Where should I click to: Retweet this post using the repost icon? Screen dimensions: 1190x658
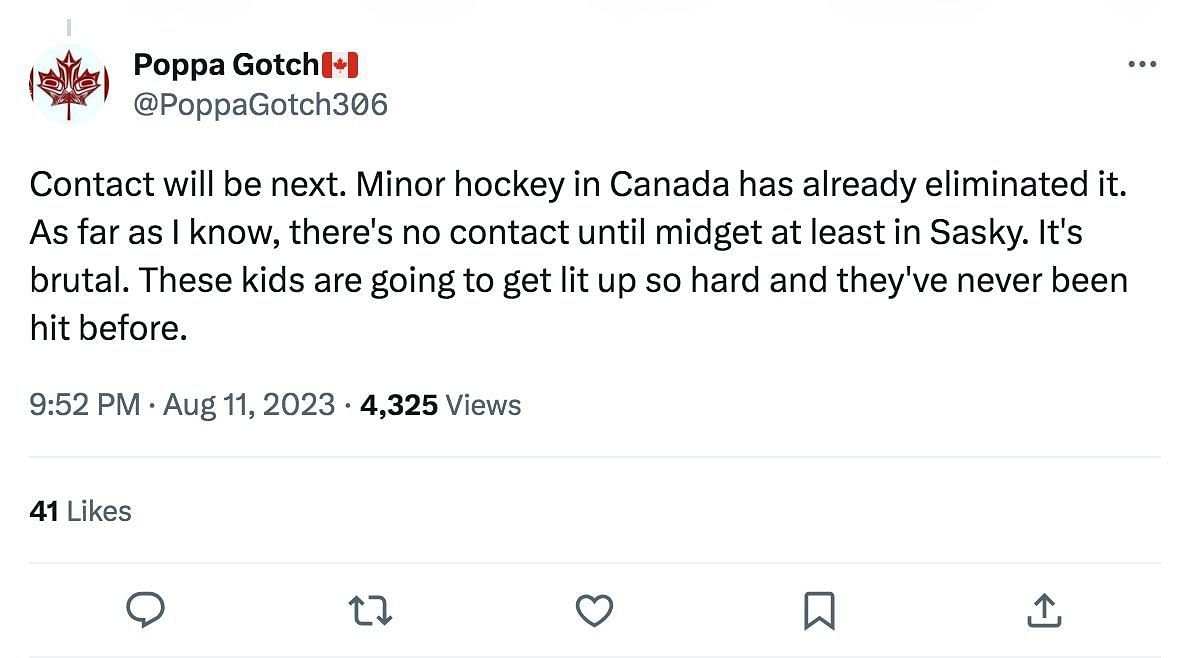pyautogui.click(x=370, y=609)
